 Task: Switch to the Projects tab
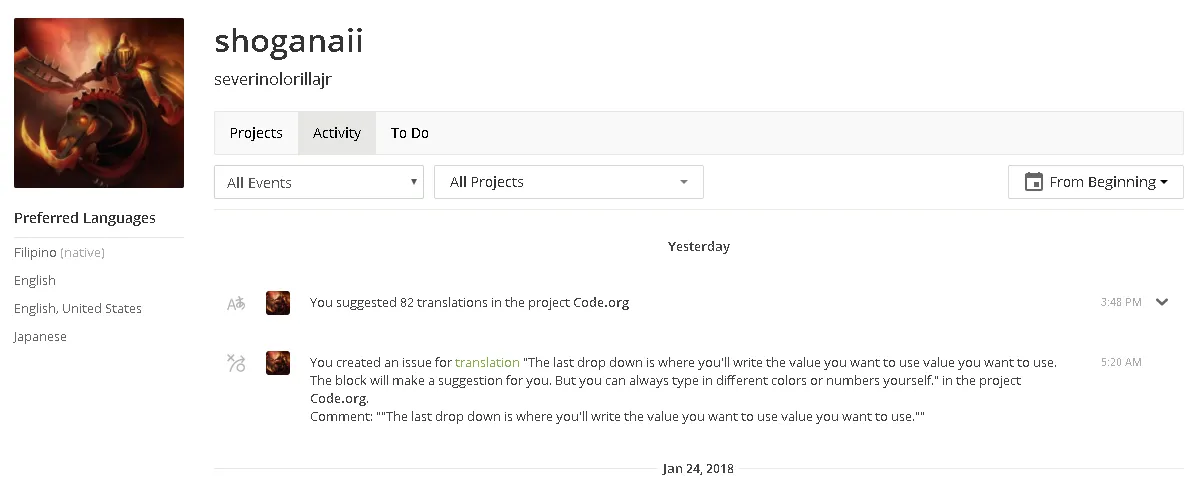(x=256, y=133)
